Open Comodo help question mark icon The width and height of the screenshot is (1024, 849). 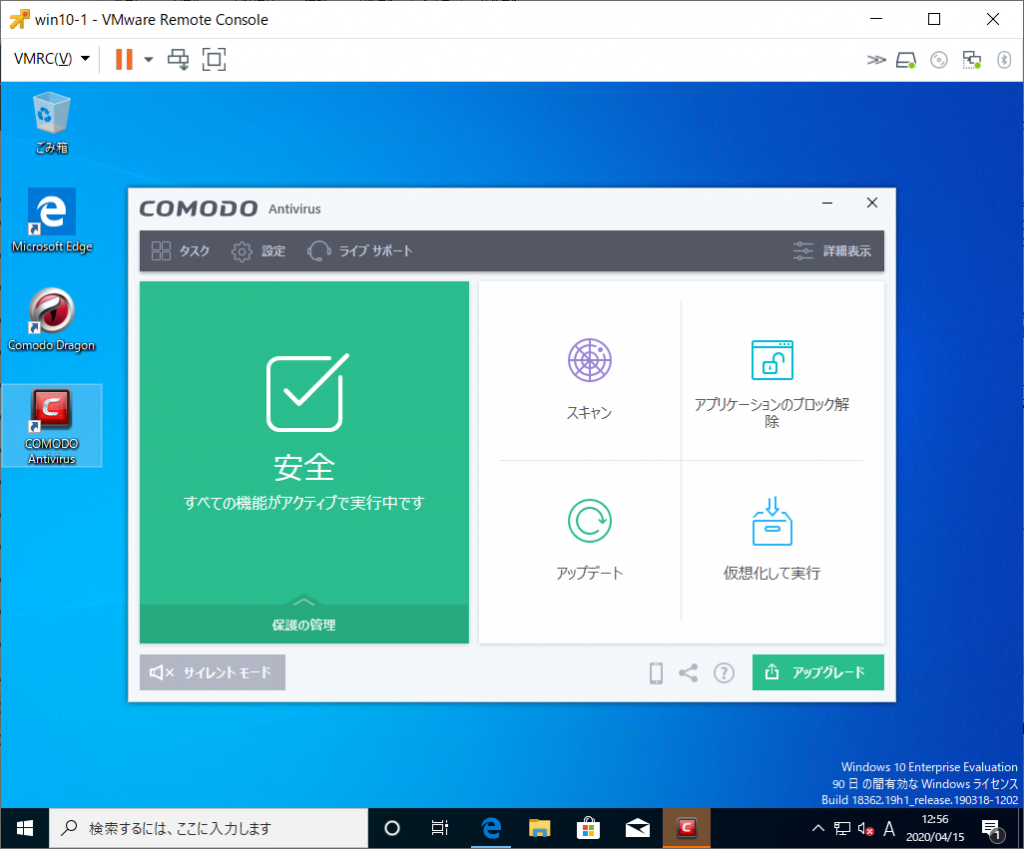pyautogui.click(x=724, y=673)
